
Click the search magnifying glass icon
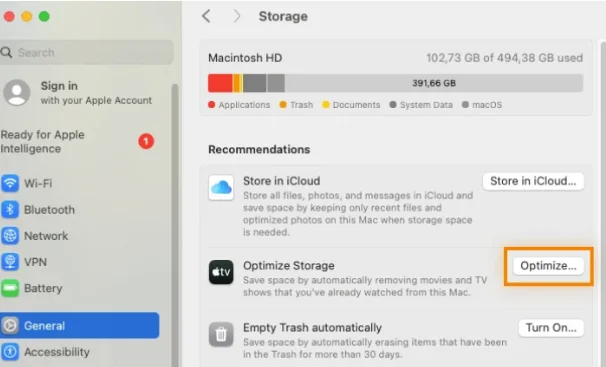(x=7, y=52)
